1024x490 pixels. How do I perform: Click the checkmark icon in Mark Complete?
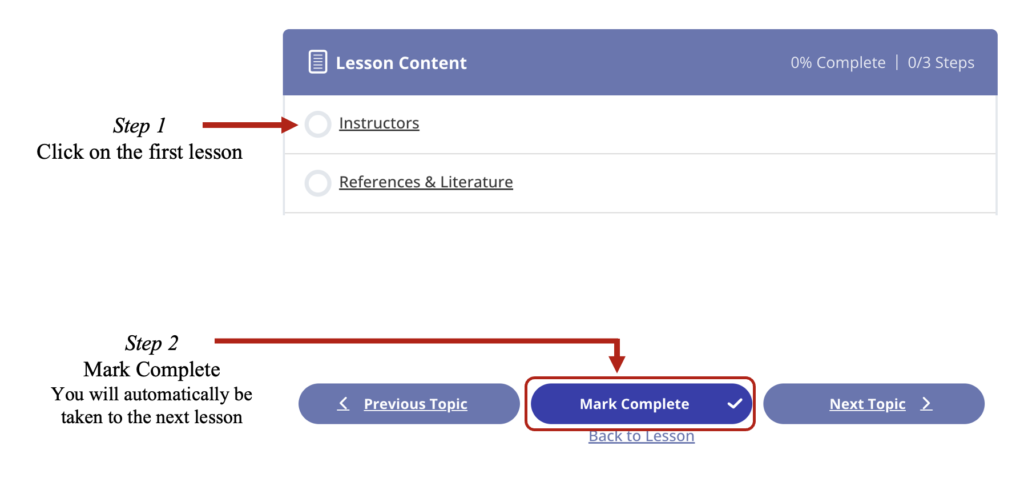coord(735,404)
